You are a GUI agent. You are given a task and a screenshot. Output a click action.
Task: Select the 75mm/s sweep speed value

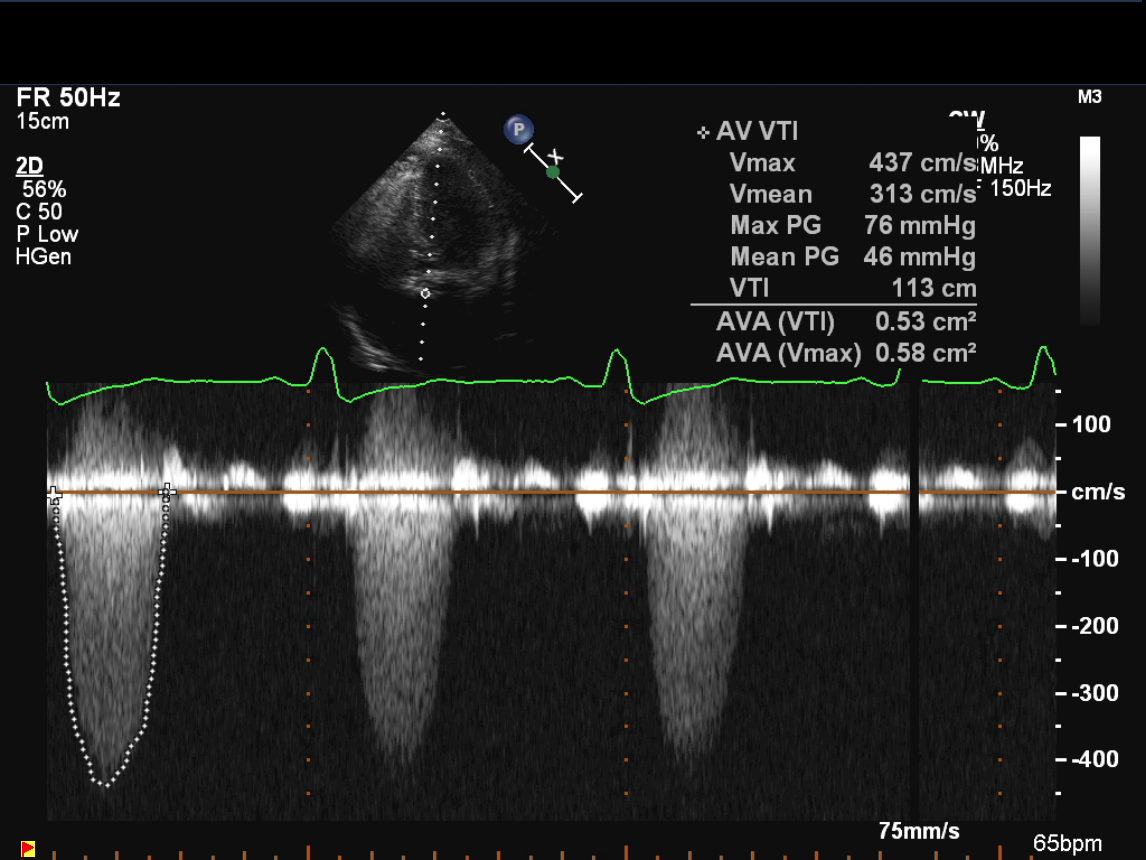919,831
